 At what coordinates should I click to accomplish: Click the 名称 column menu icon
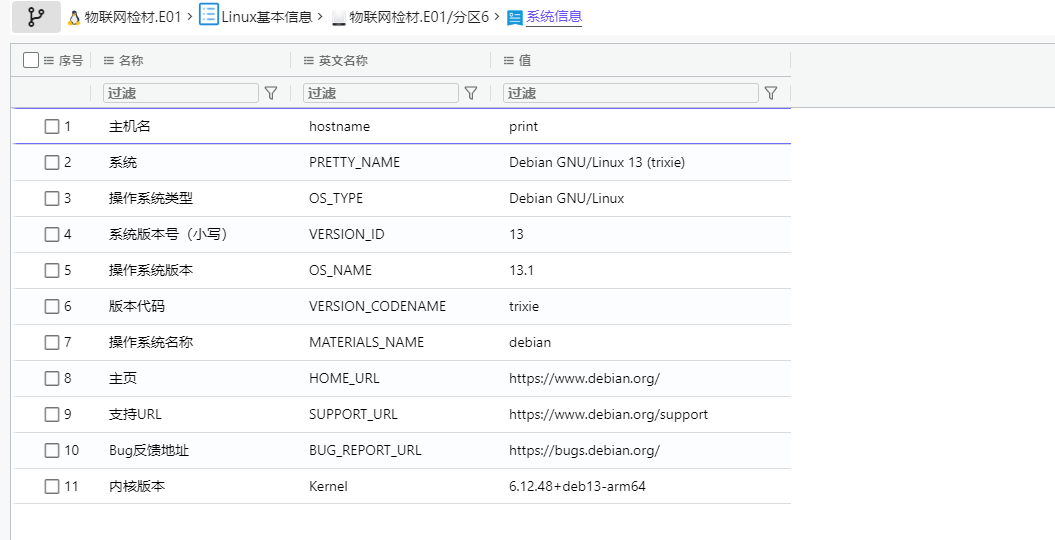tap(108, 61)
